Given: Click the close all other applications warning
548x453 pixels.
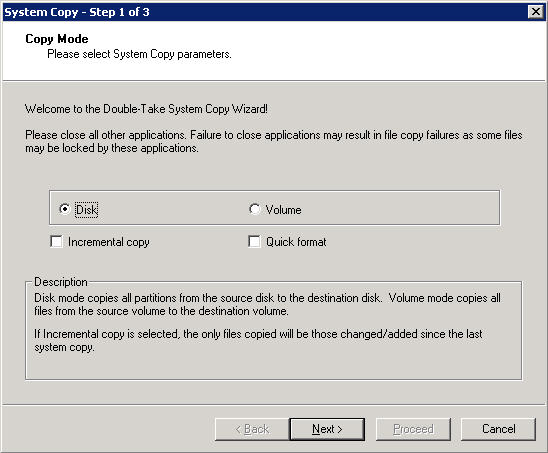Looking at the screenshot, I should (274, 141).
